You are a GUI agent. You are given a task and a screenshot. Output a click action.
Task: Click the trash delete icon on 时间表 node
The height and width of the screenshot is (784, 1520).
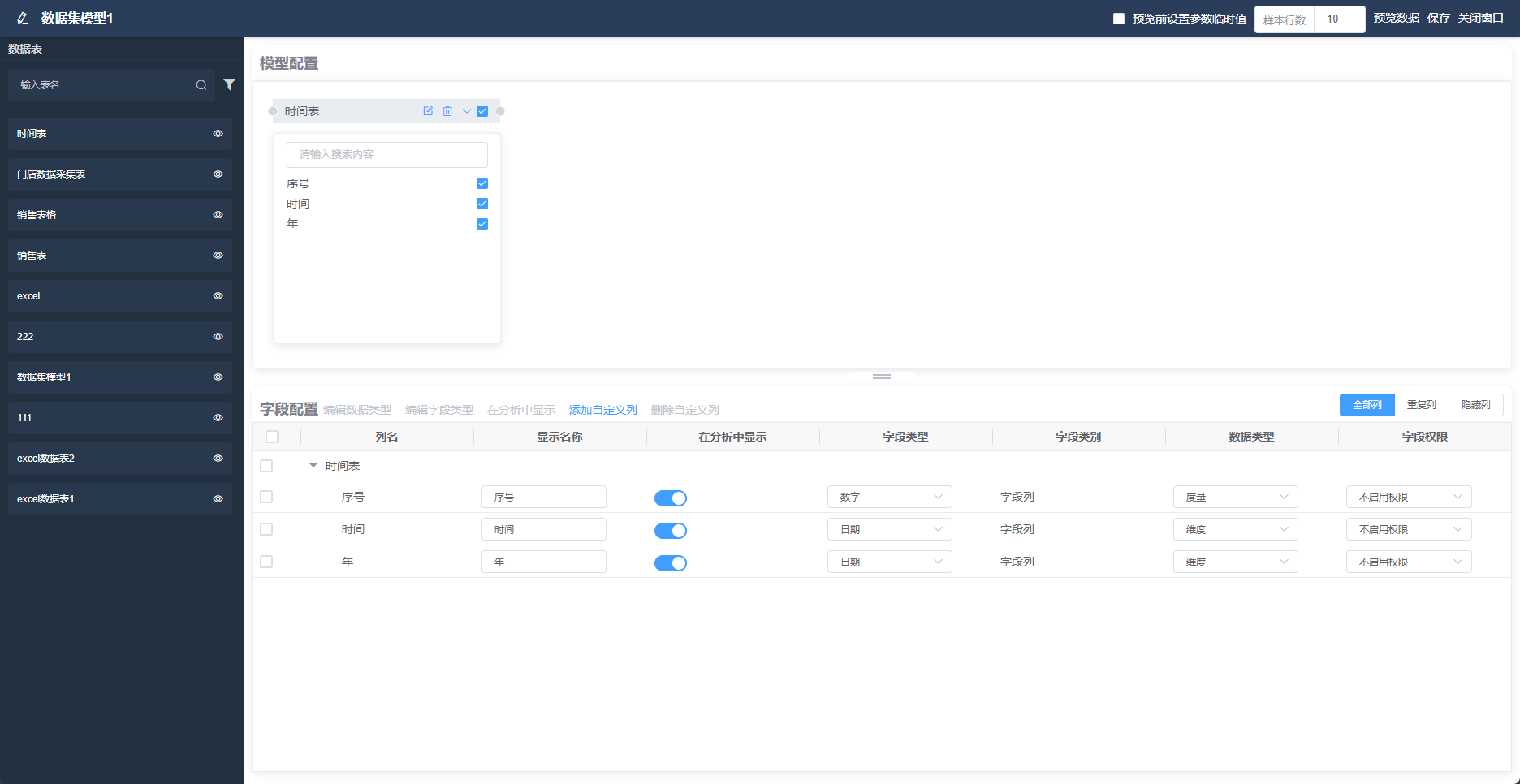click(447, 111)
